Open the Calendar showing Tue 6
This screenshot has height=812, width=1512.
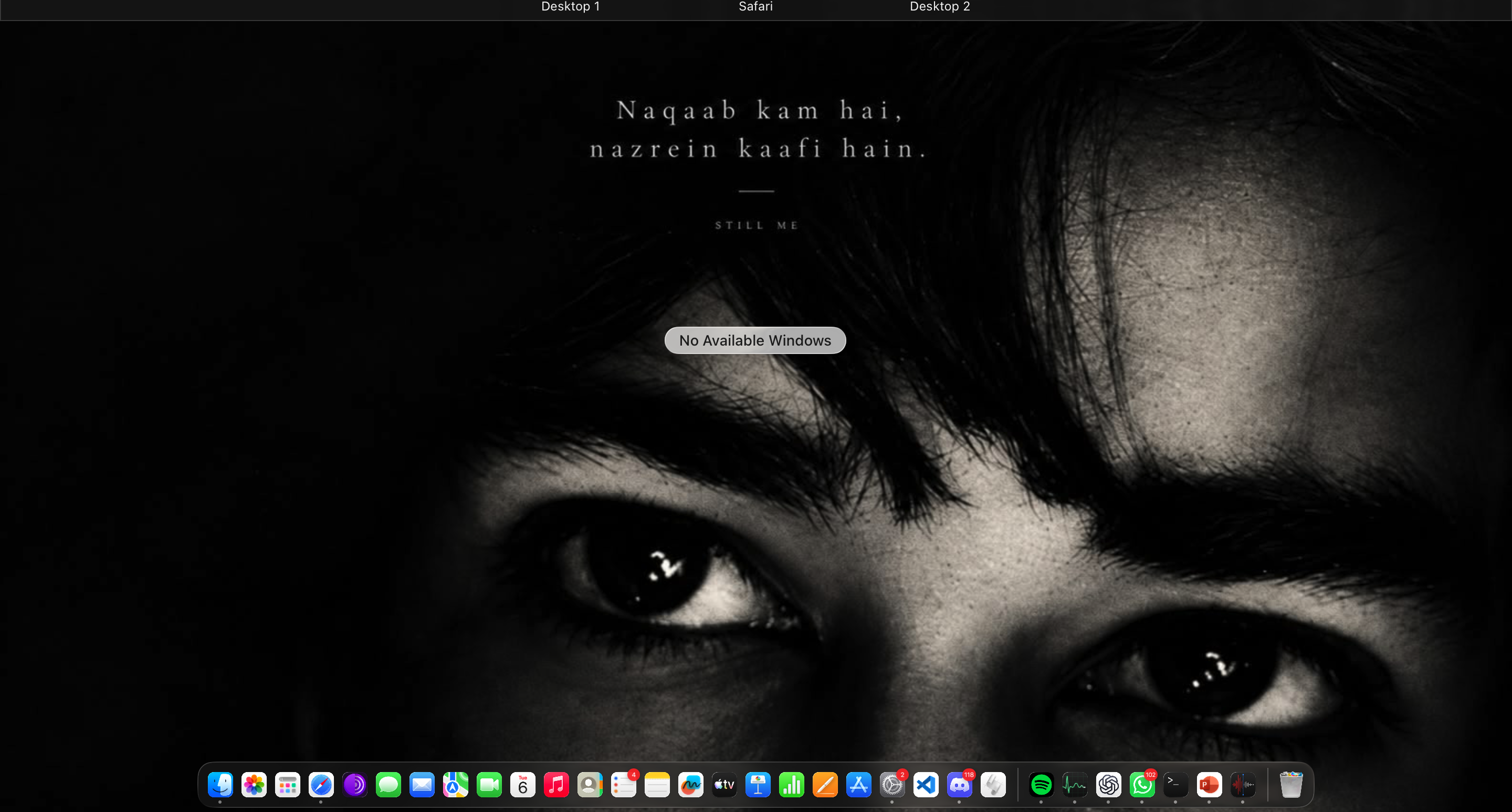[x=522, y=784]
